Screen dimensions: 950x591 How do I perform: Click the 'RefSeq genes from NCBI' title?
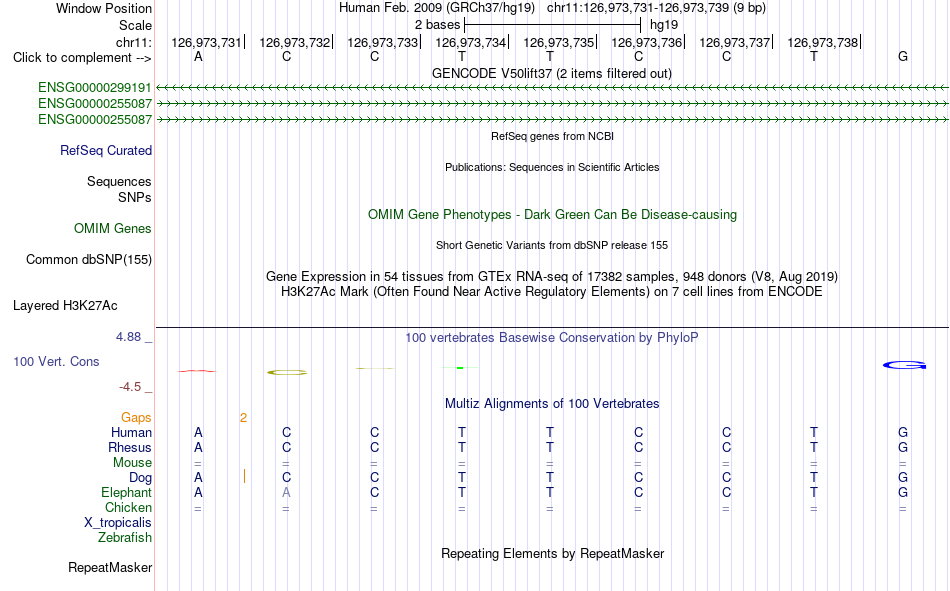553,136
